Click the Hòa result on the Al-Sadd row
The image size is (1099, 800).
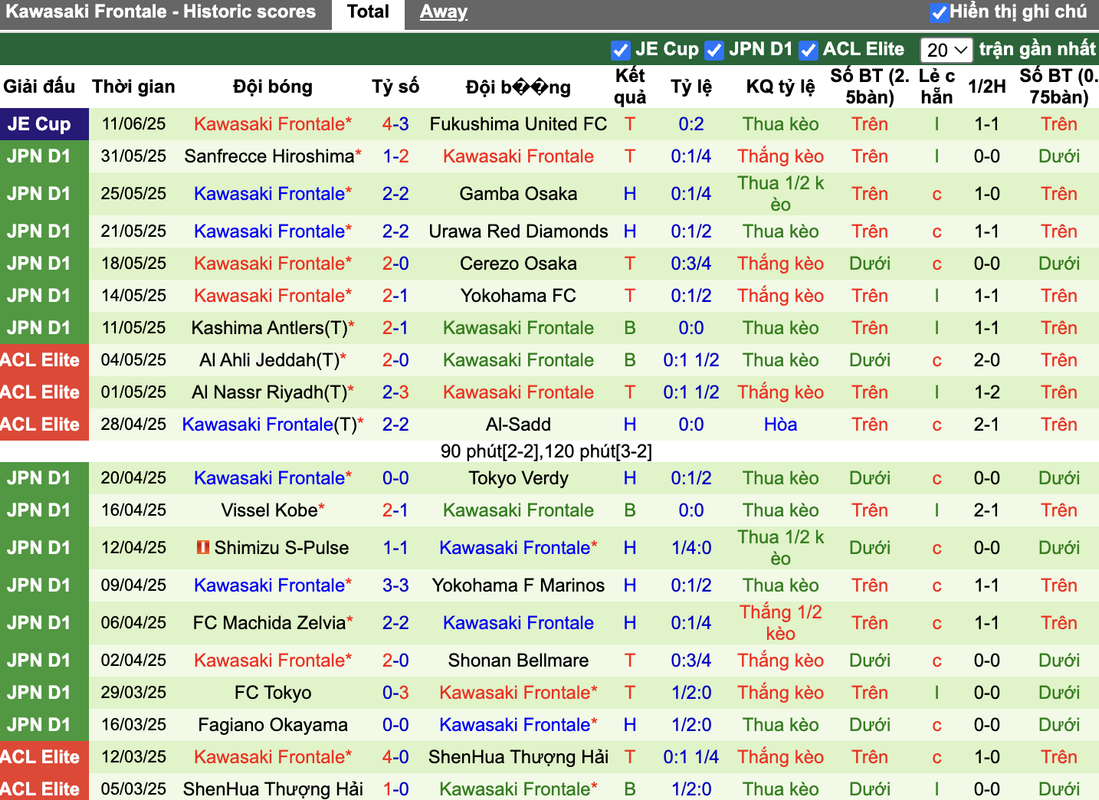click(x=780, y=425)
